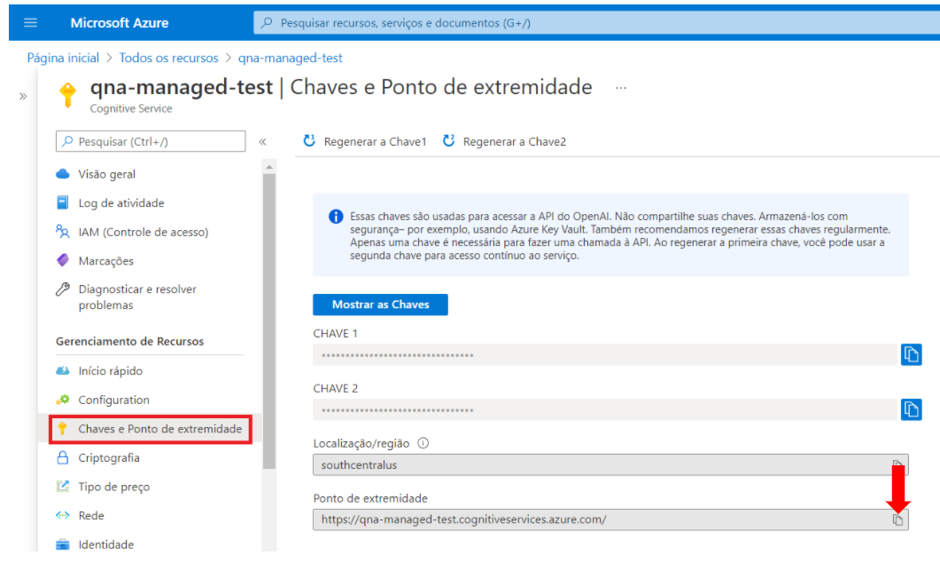Click the Início rápido cloud icon

(62, 371)
